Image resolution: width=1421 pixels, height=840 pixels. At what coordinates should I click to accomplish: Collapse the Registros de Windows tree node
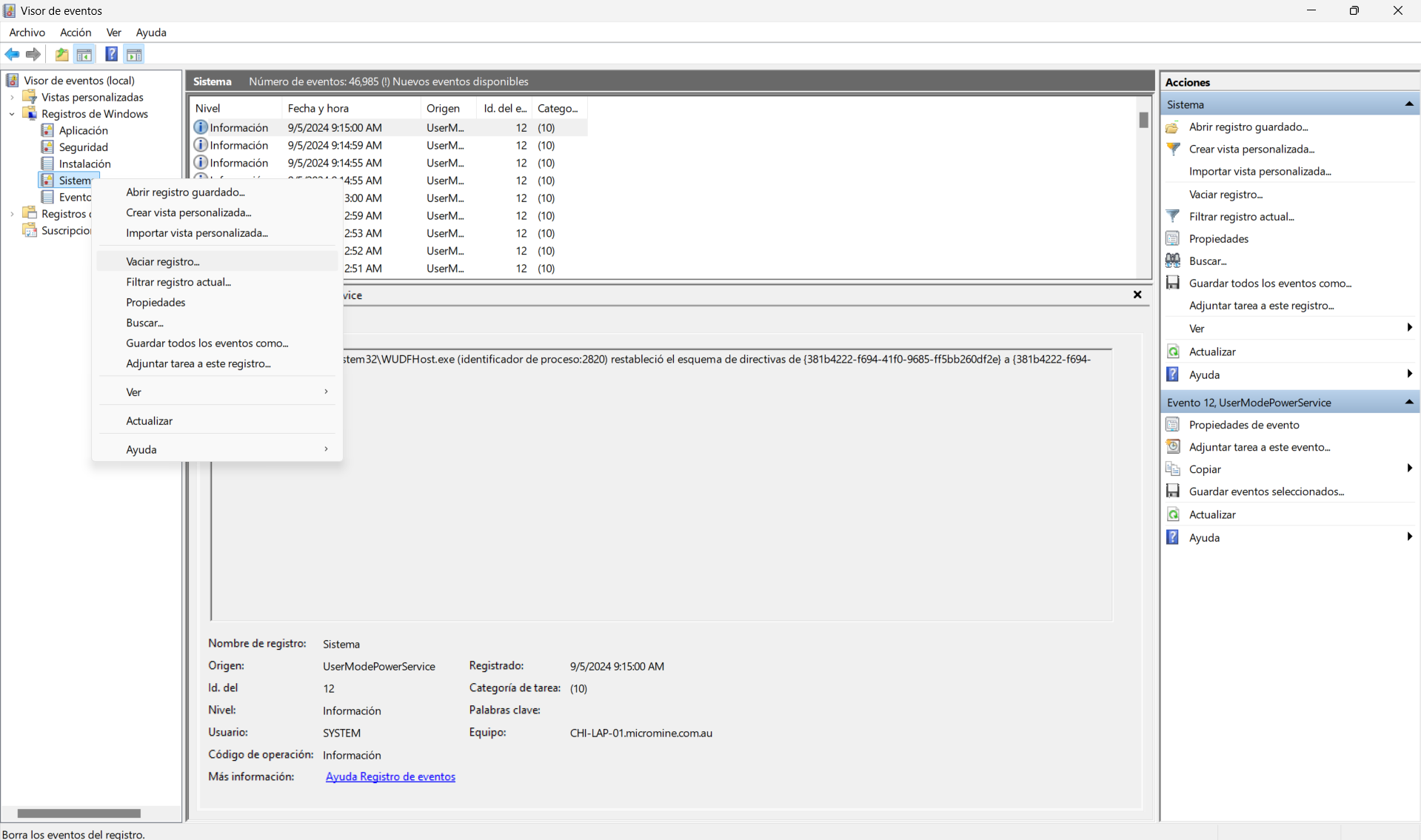[x=12, y=114]
